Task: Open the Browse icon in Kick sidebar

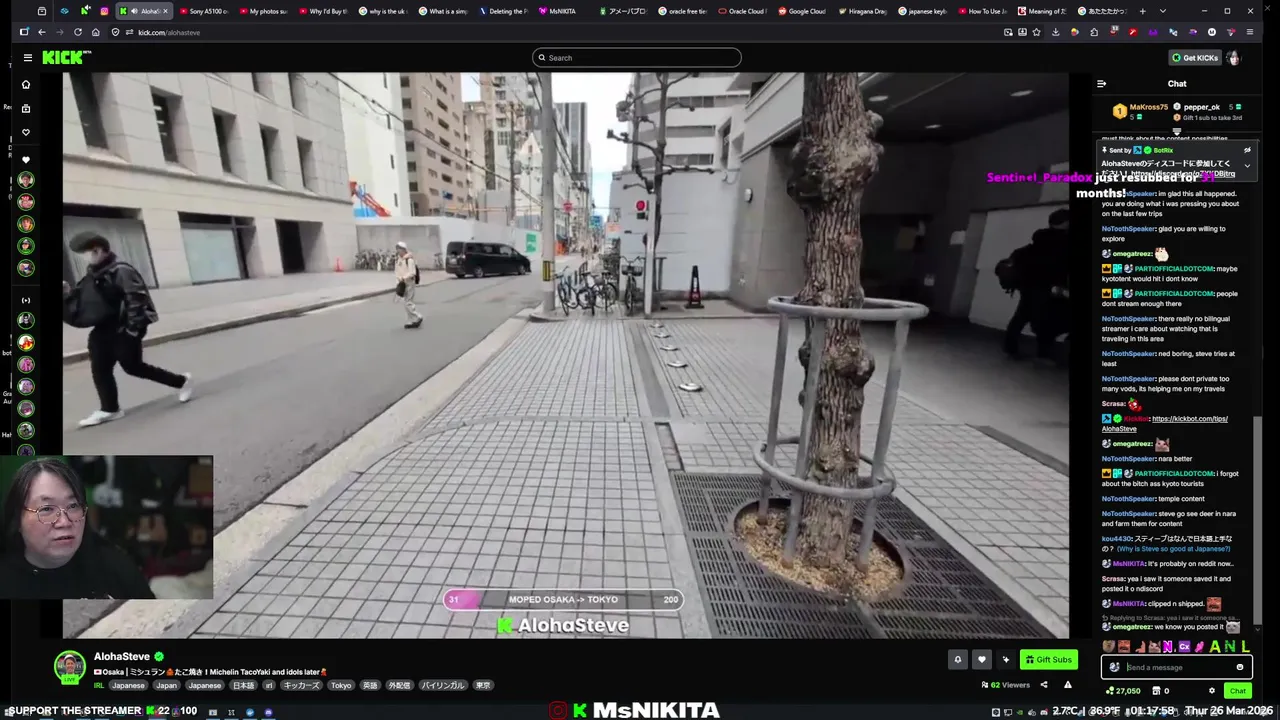Action: (26, 108)
